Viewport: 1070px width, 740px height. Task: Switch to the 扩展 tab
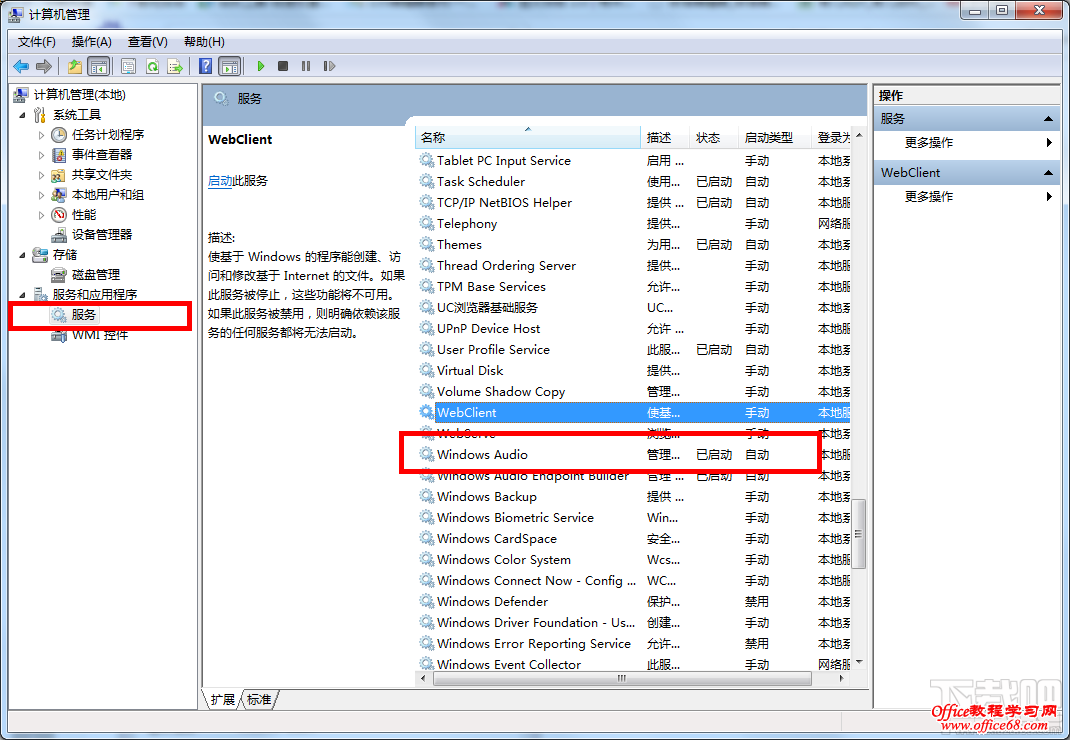[222, 699]
